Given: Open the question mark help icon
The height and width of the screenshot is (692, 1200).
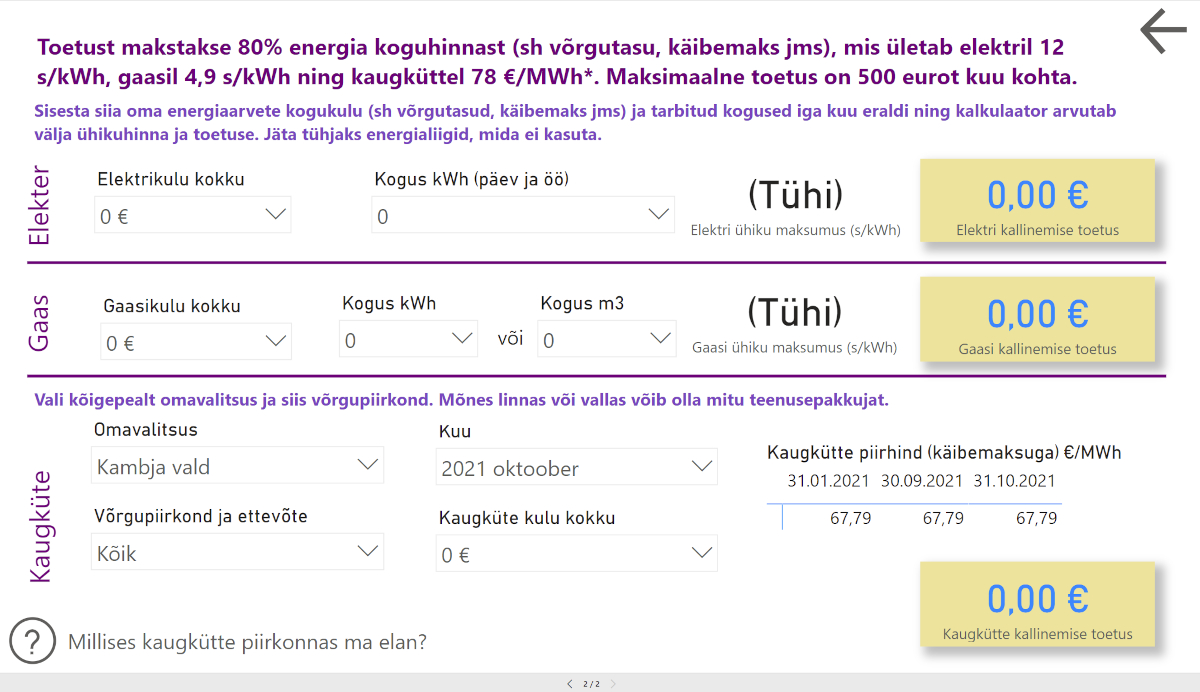Looking at the screenshot, I should 32,640.
